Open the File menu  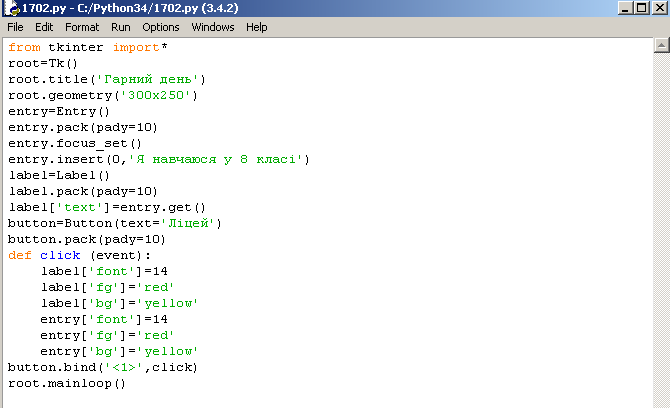pos(15,27)
